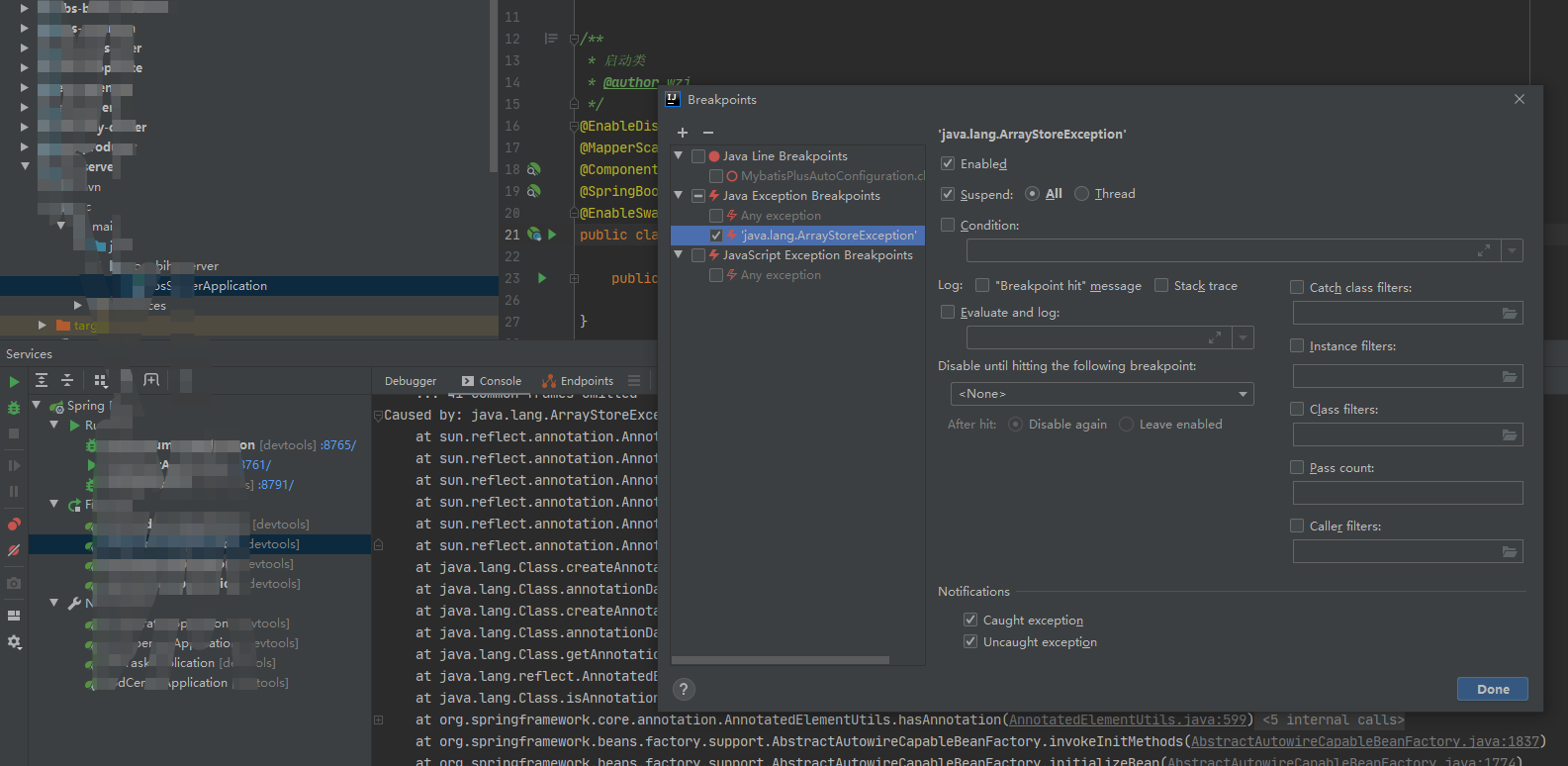
Task: Collapse all services toolbar icon
Action: pyautogui.click(x=67, y=380)
